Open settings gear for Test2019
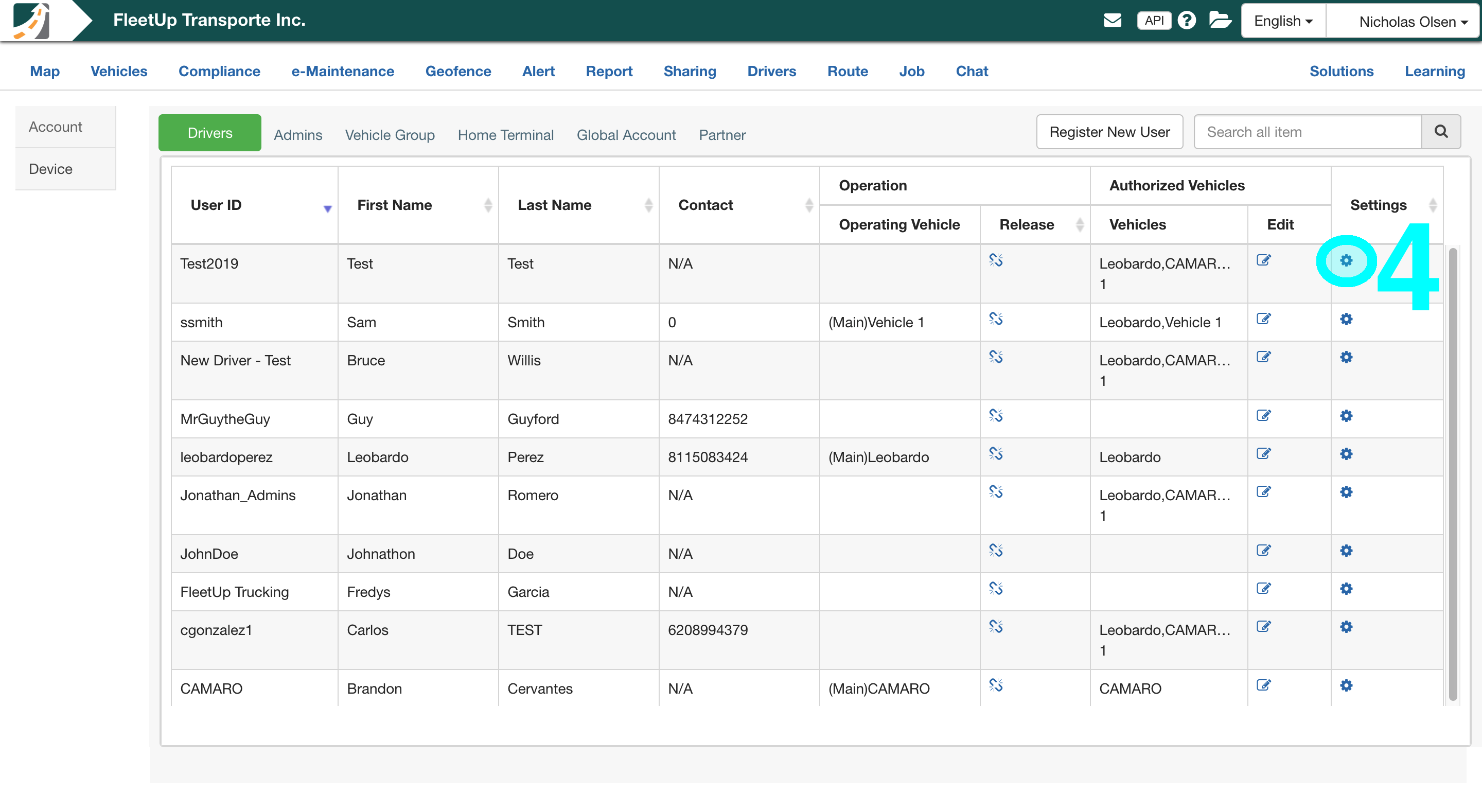This screenshot has height=812, width=1482. (x=1346, y=261)
